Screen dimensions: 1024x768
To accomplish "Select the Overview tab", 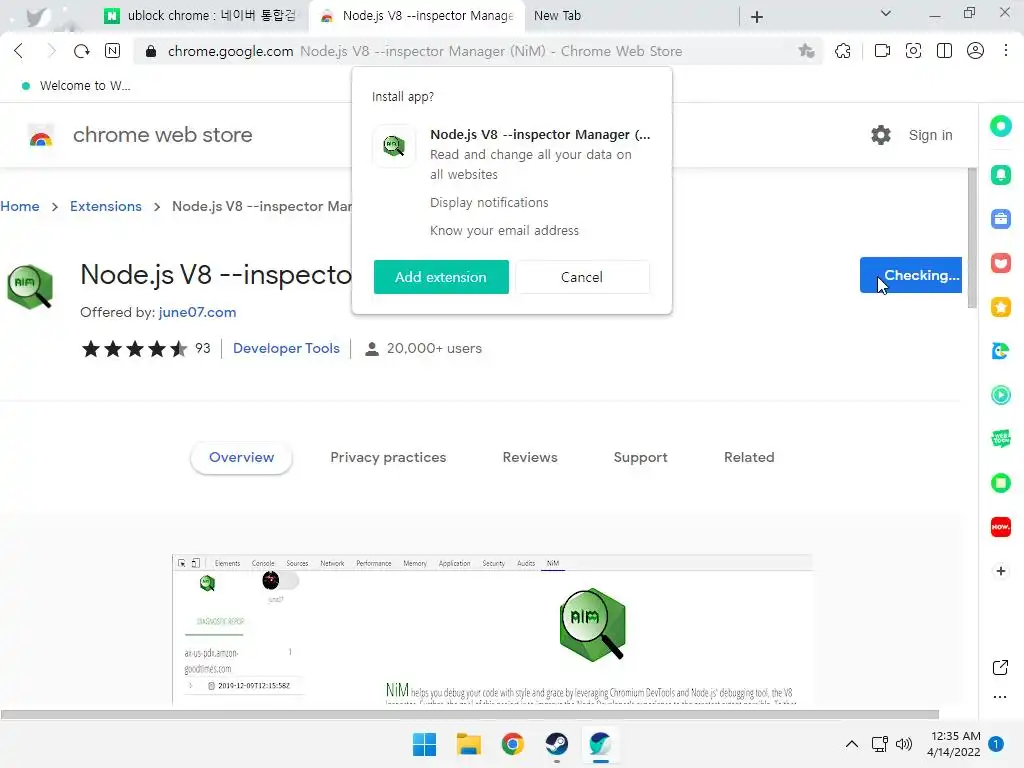I will tap(242, 458).
